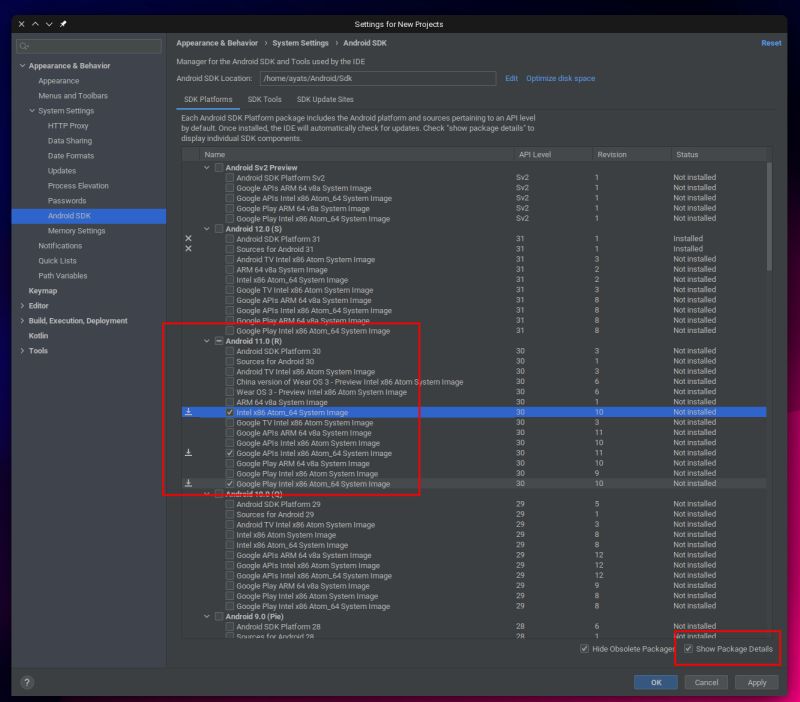Open help via the question mark icon
800x702 pixels.
(26, 682)
